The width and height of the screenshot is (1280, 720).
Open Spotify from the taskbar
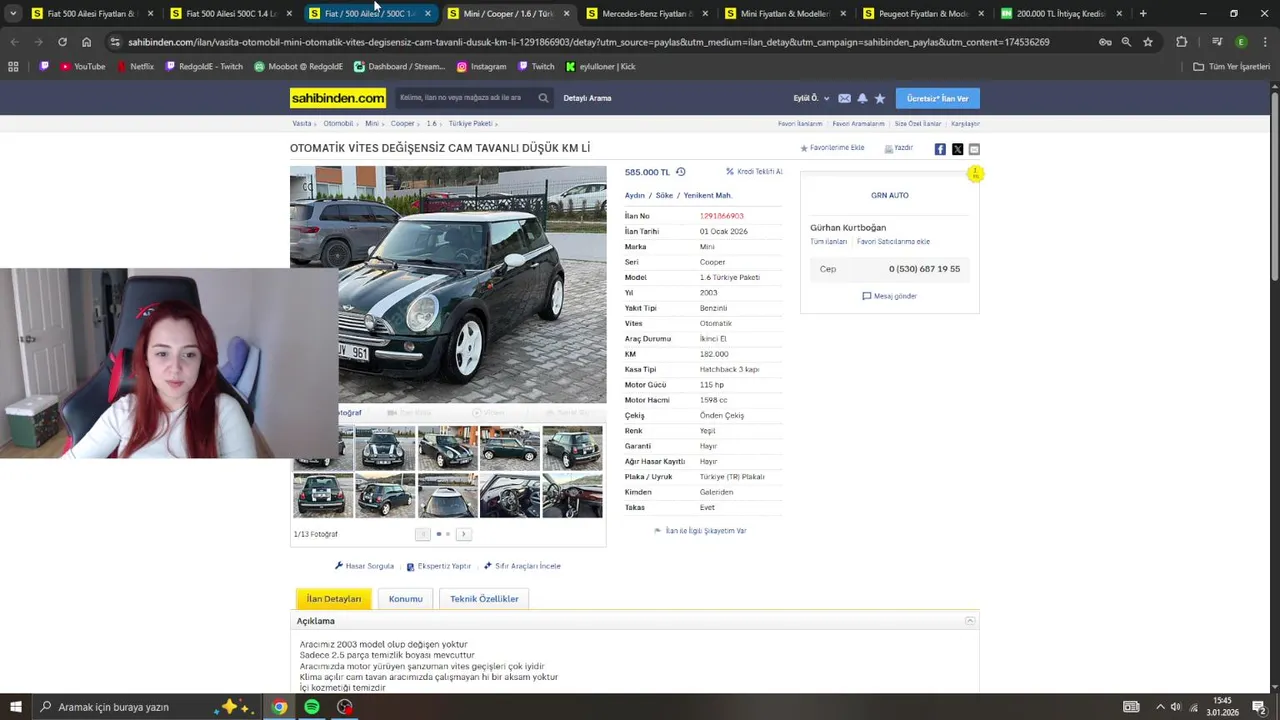[x=312, y=707]
